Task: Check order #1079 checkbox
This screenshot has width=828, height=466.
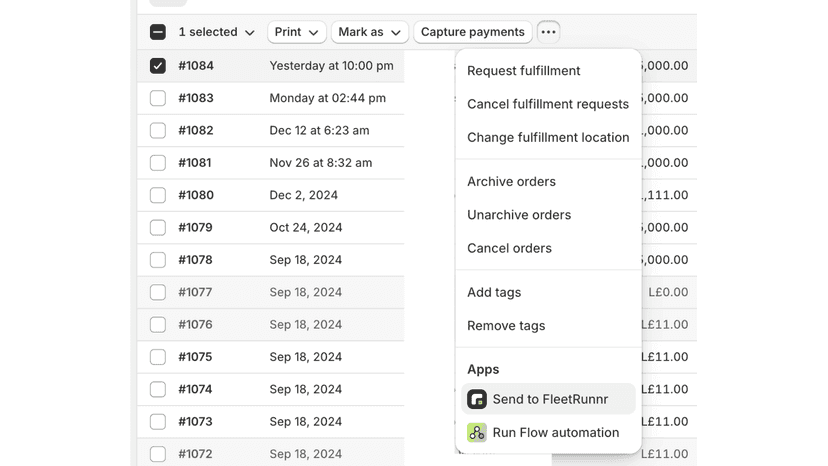Action: pos(157,228)
